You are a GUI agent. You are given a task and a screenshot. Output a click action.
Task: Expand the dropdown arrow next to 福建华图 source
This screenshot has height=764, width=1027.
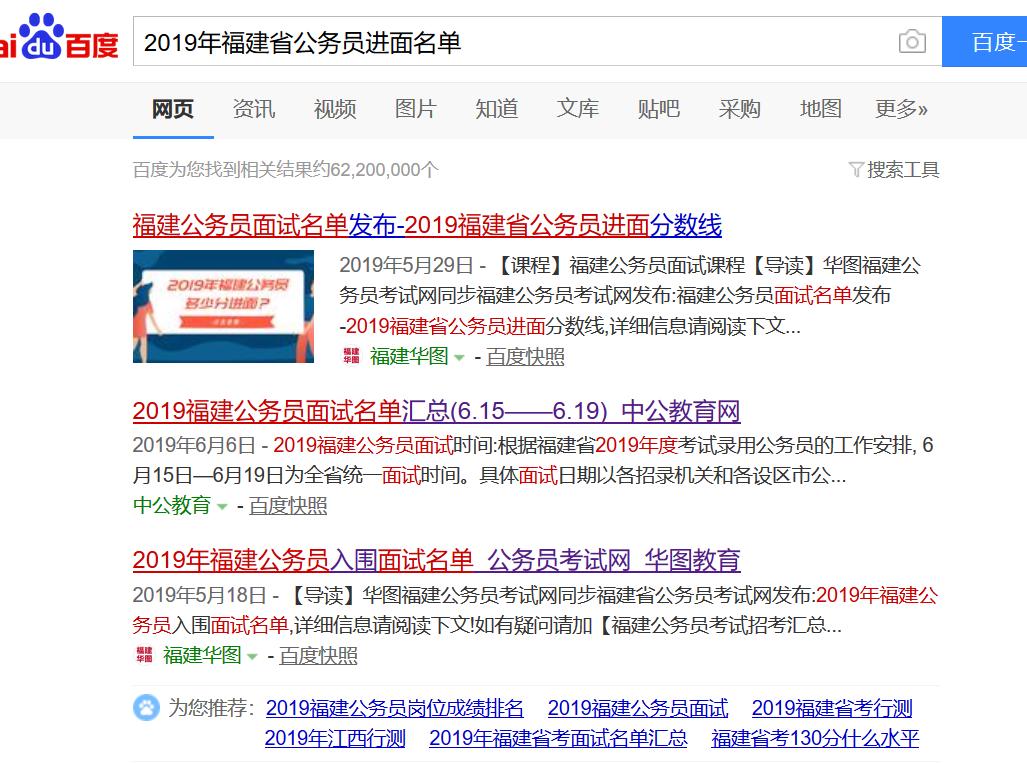point(457,356)
